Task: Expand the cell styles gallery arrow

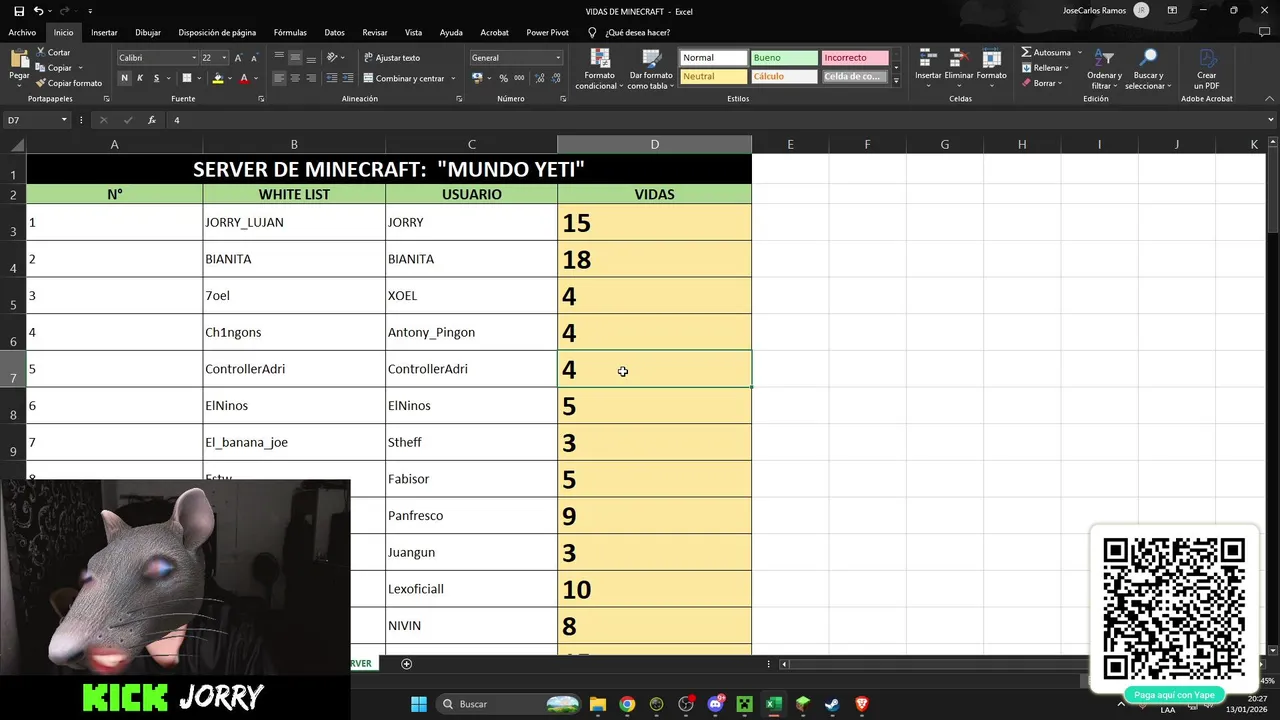Action: 896,81
